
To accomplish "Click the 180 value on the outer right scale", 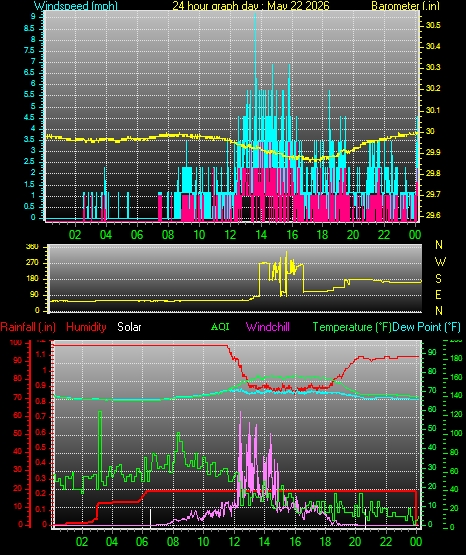I will click(x=456, y=359).
